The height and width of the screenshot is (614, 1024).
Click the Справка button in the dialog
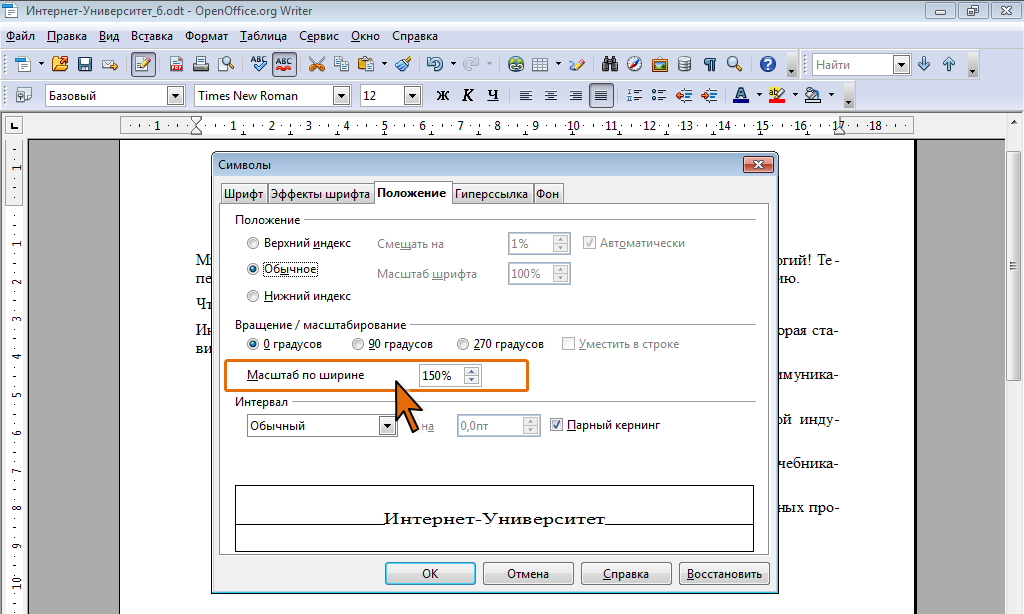[x=626, y=574]
